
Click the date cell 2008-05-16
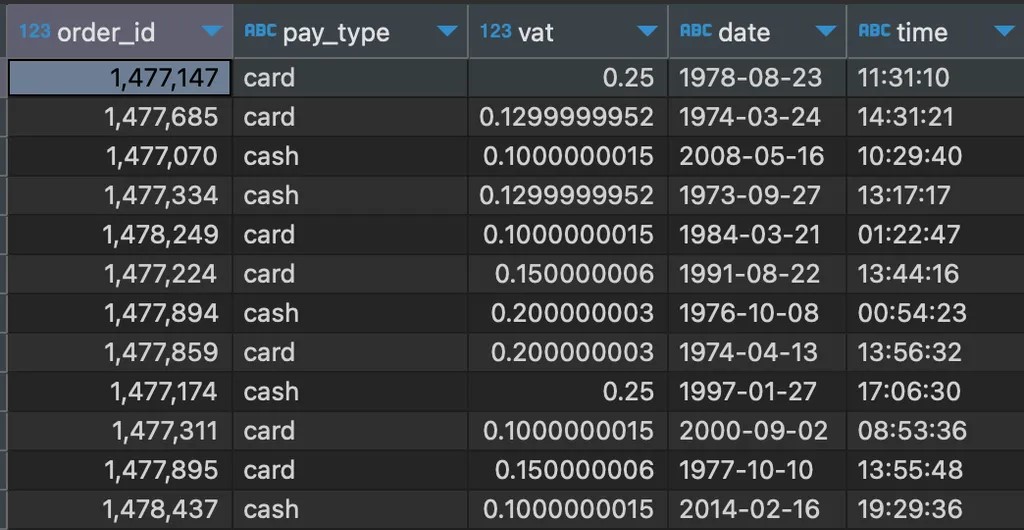coord(757,156)
